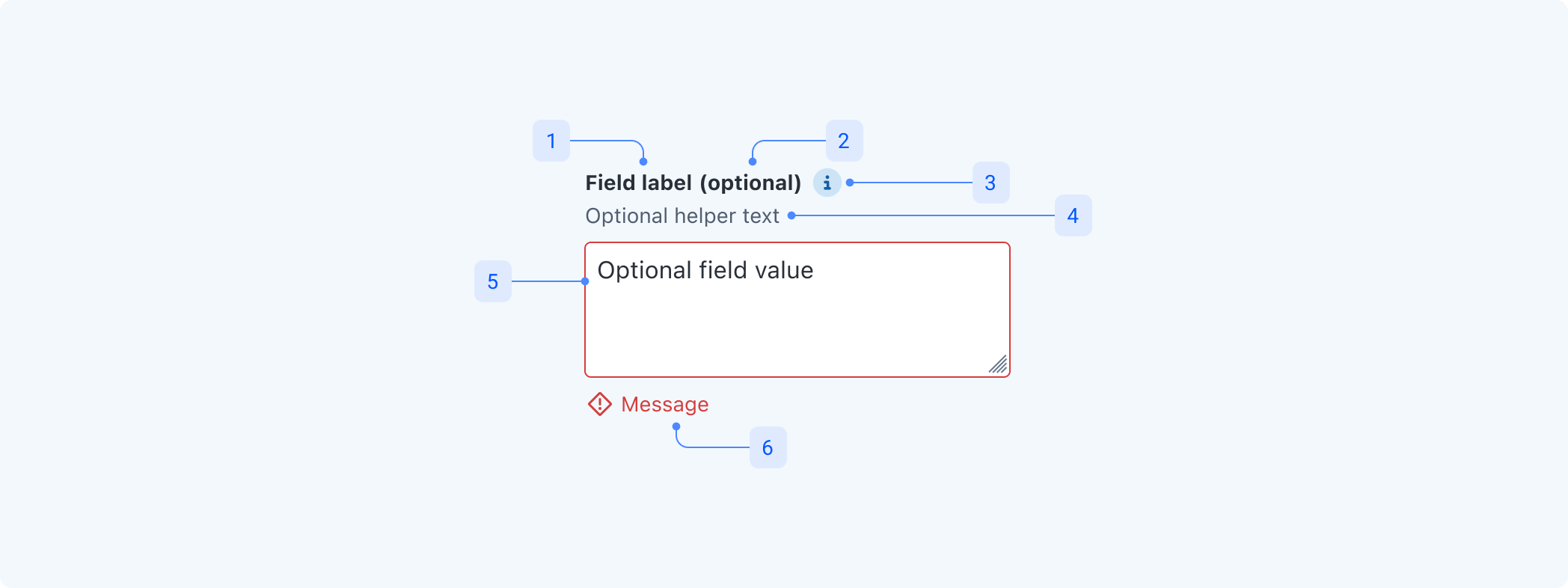Click the textarea resize handle icon
Screen dimensions: 1568x588
[x=998, y=364]
